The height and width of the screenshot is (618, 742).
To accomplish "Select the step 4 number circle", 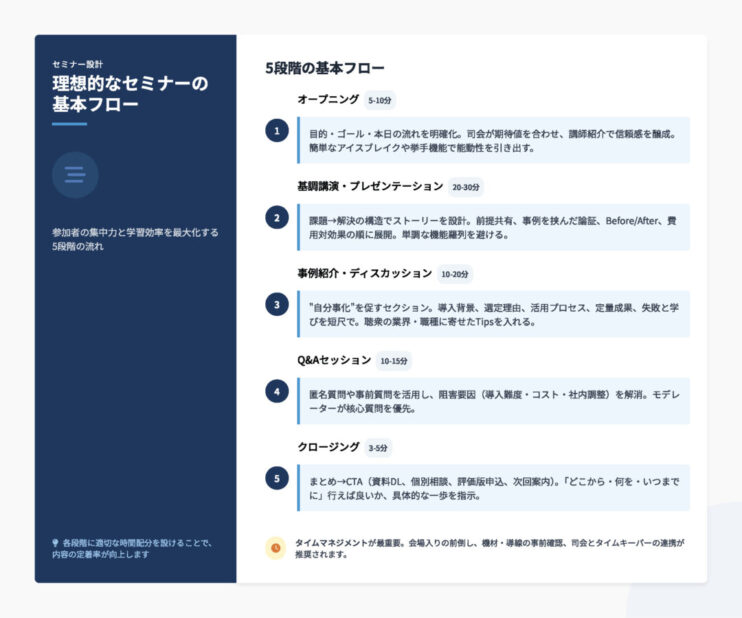I will pos(276,391).
